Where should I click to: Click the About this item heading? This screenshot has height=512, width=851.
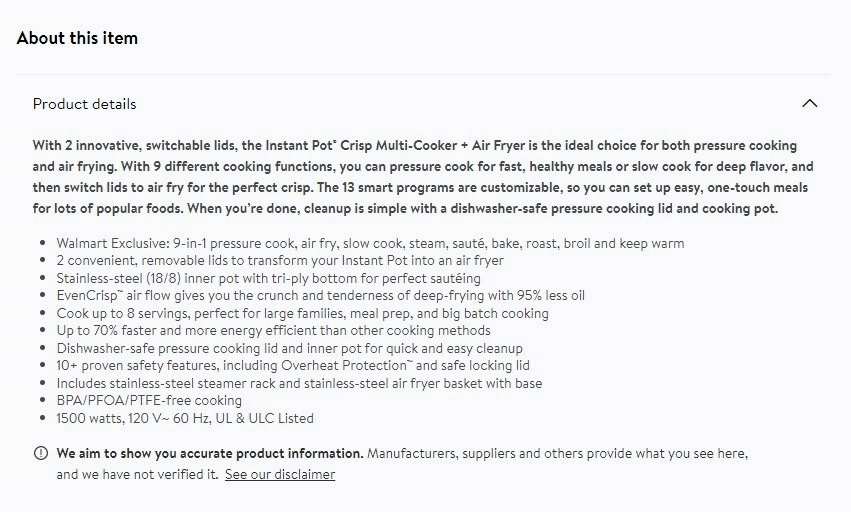(x=77, y=38)
